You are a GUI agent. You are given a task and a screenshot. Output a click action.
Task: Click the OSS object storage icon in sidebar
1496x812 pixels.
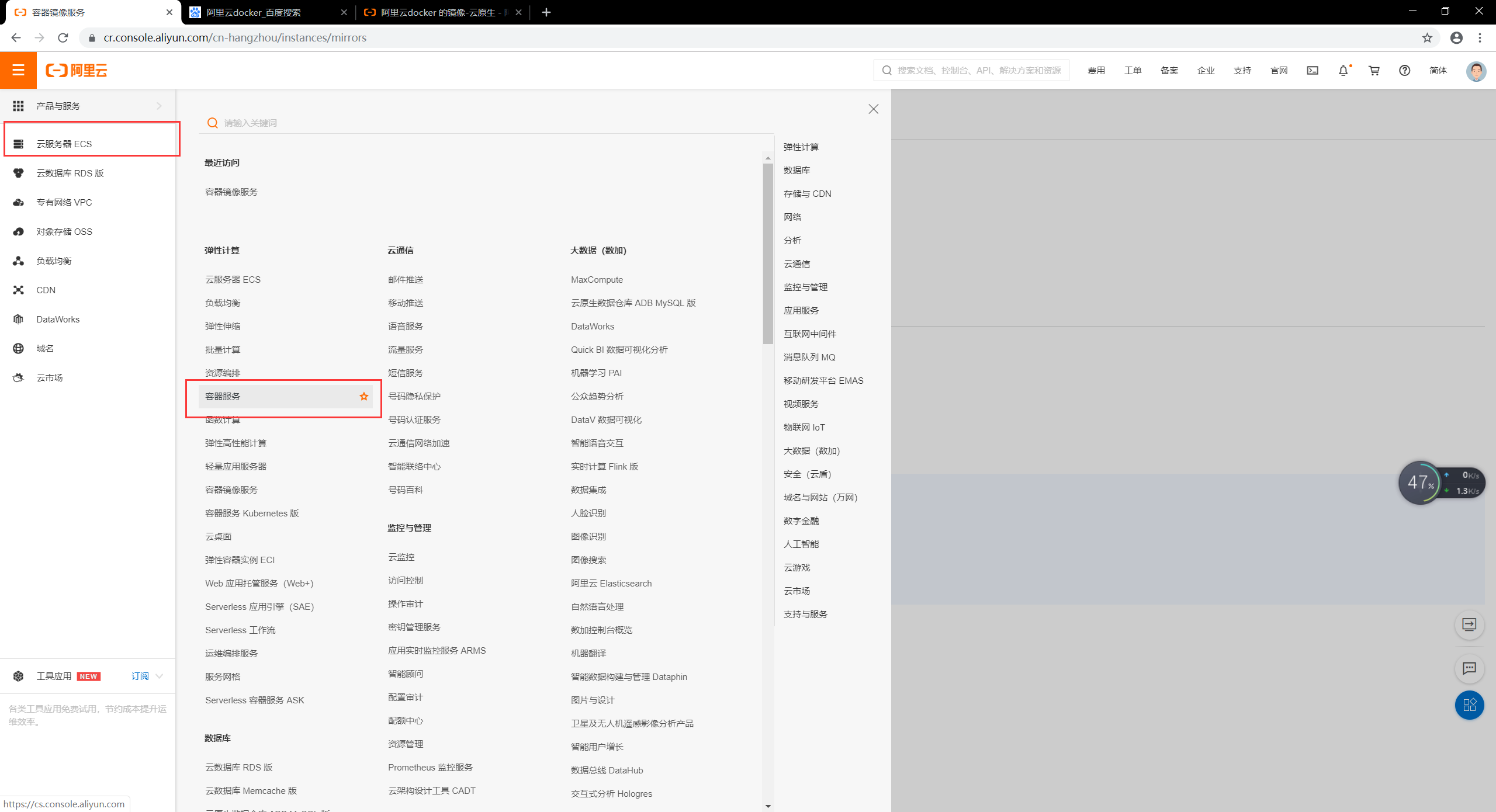tap(18, 231)
